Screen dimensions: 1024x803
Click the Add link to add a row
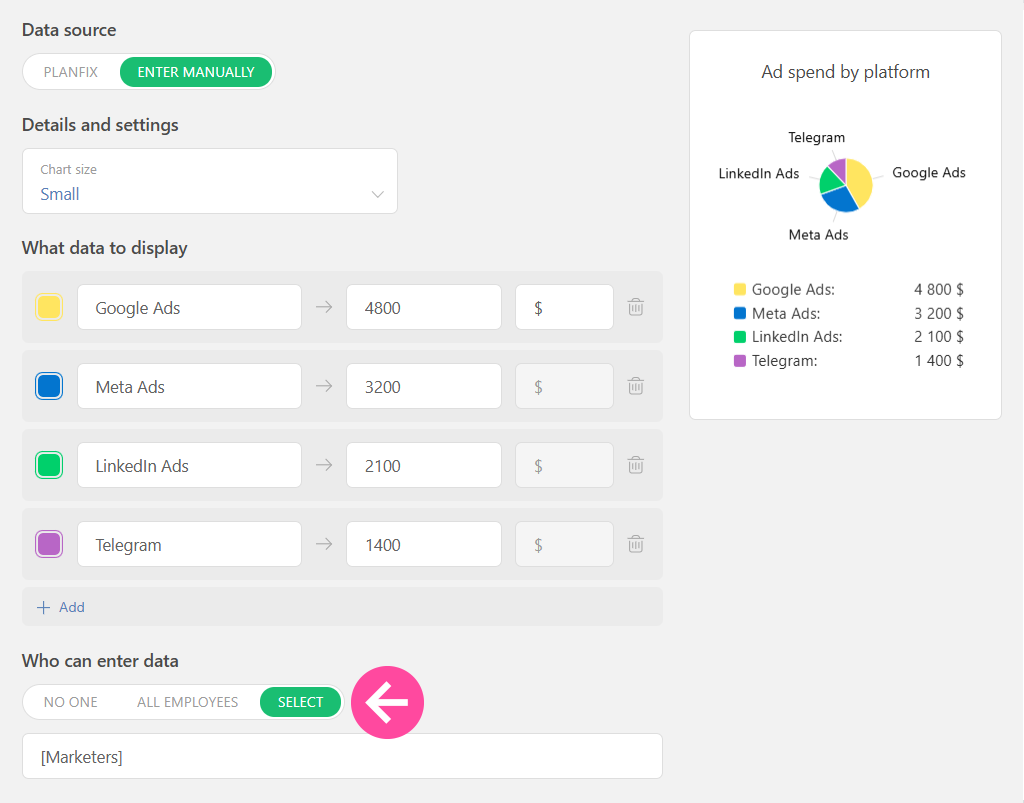tap(72, 607)
